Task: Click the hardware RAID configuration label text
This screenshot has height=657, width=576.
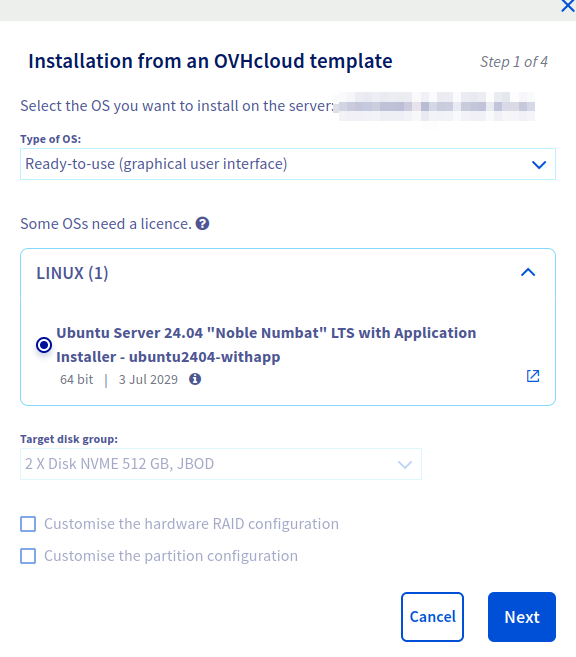Action: [191, 524]
